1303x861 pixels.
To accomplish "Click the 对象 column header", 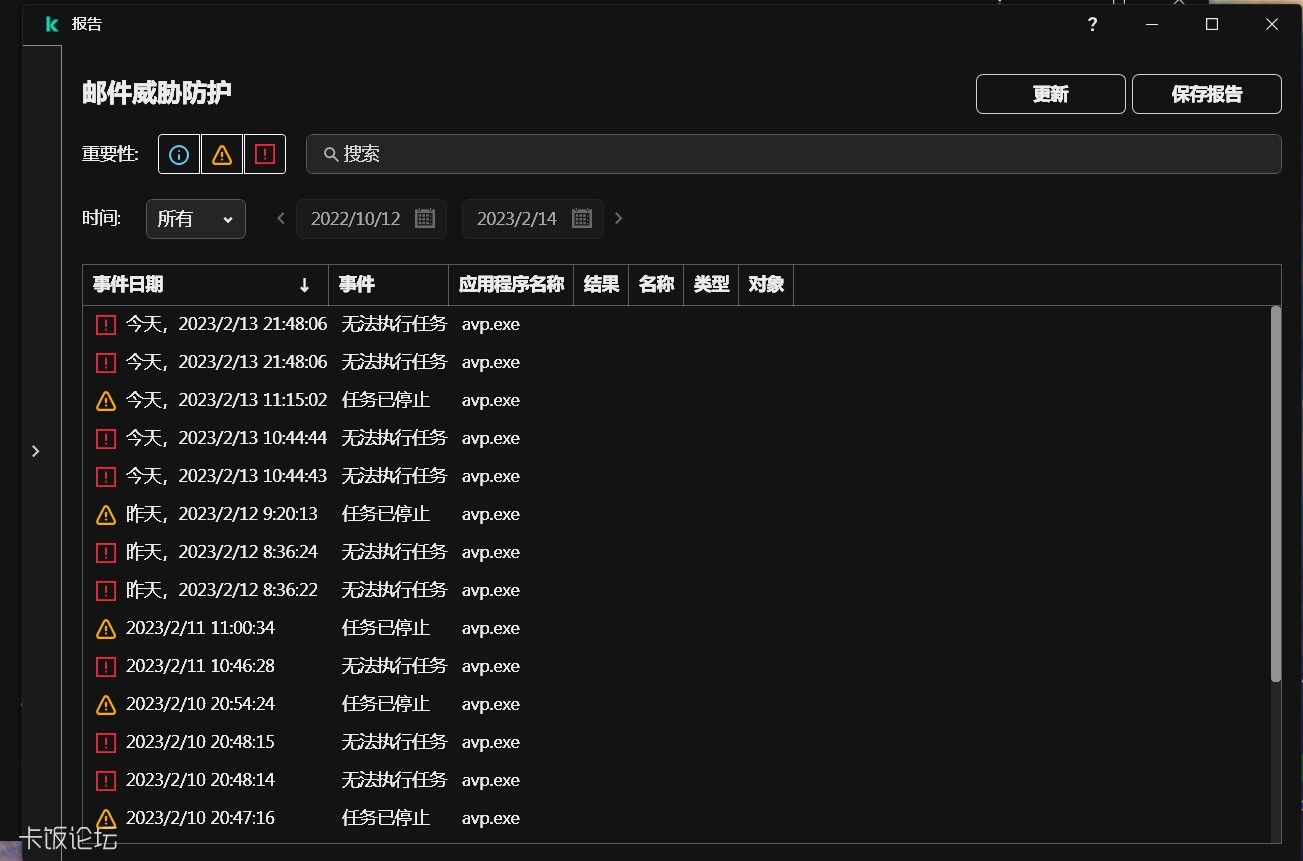I will pos(766,285).
